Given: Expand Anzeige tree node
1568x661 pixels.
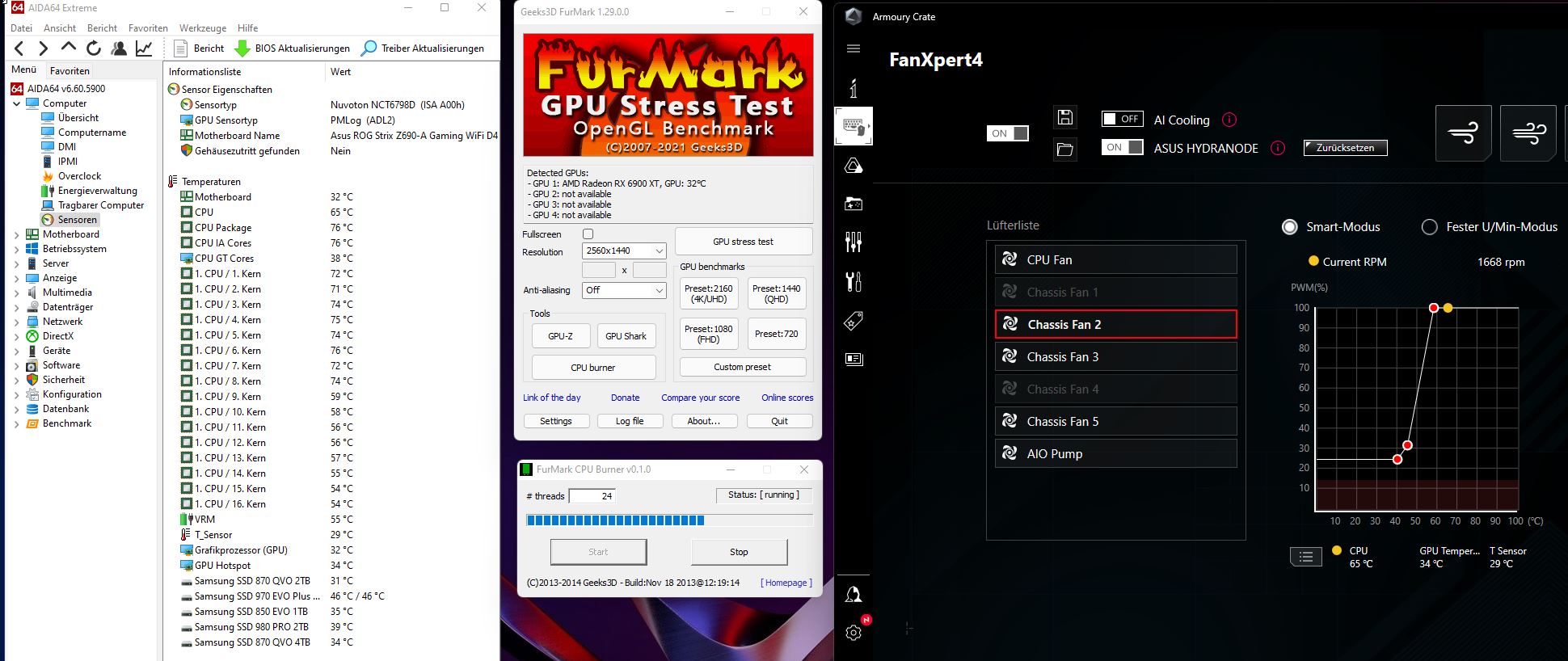Looking at the screenshot, I should click(x=17, y=278).
